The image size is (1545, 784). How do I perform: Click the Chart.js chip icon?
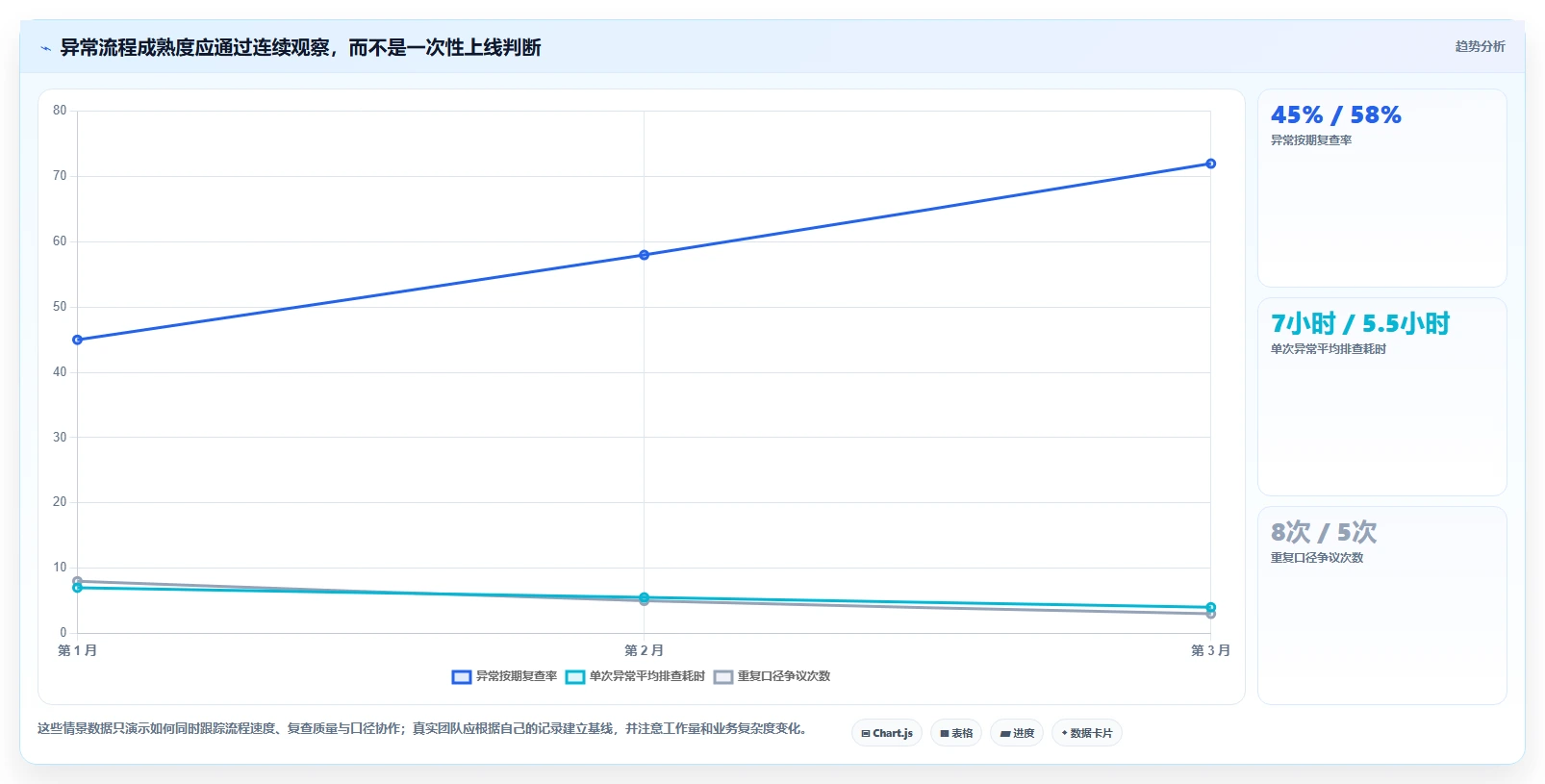click(866, 733)
